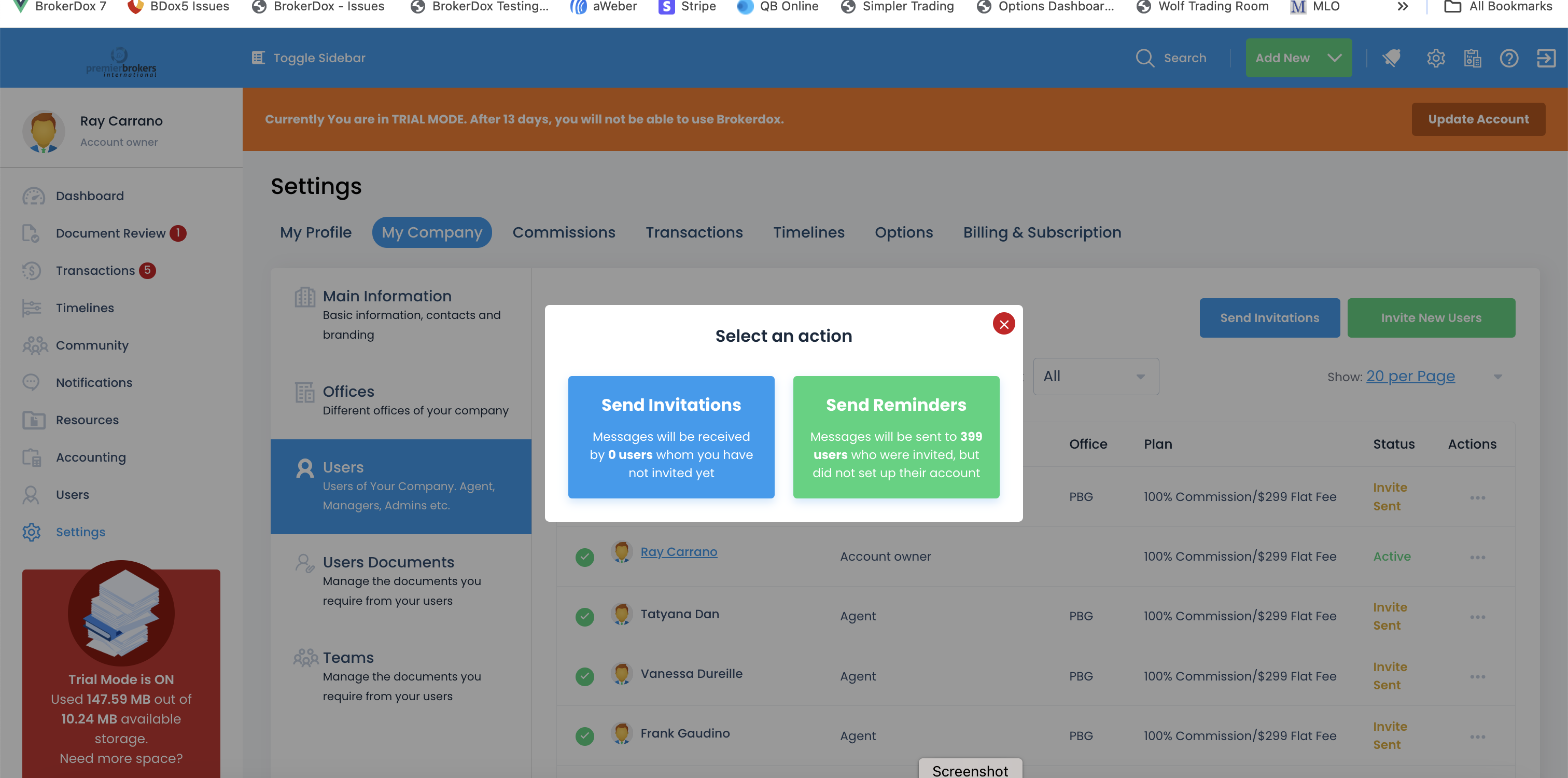Open actions menu for Vanessa Dureille row
The width and height of the screenshot is (1568, 778).
click(1477, 677)
